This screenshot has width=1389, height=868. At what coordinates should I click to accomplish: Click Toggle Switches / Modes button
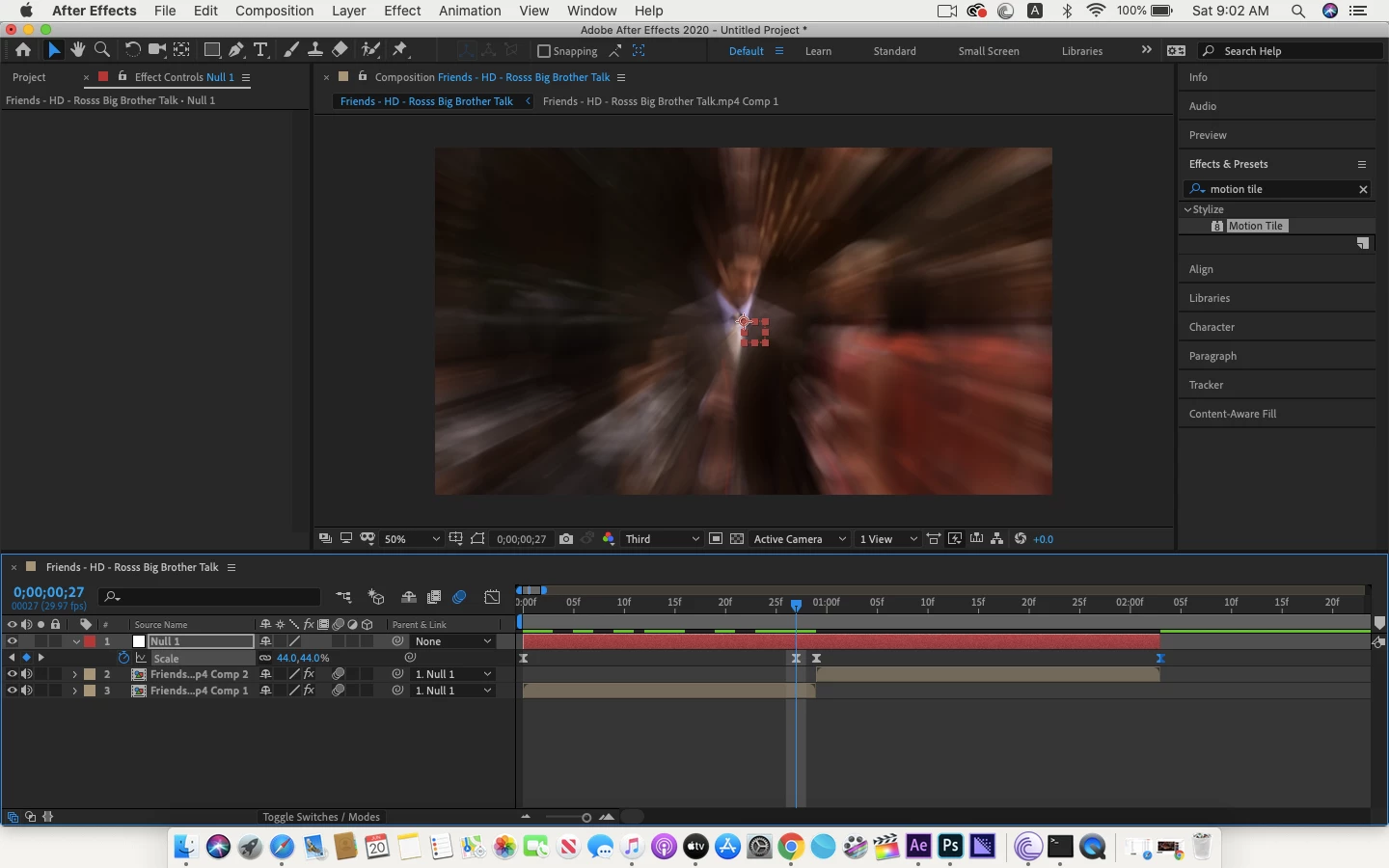pos(321,817)
